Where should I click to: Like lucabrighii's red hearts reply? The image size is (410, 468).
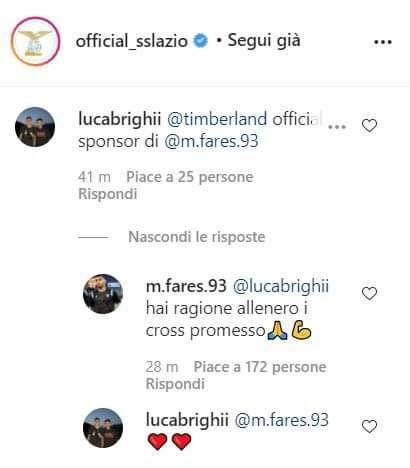click(369, 427)
